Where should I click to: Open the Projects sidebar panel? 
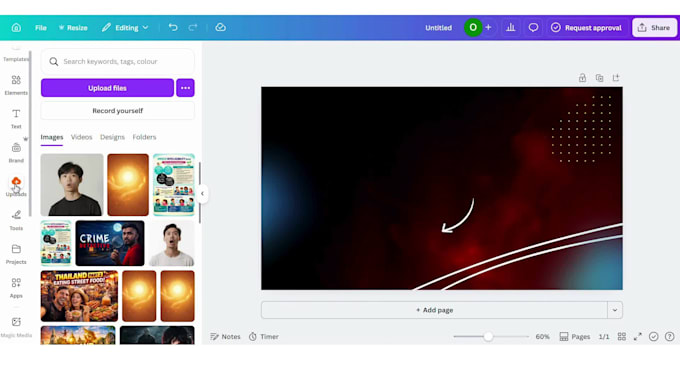coord(16,254)
